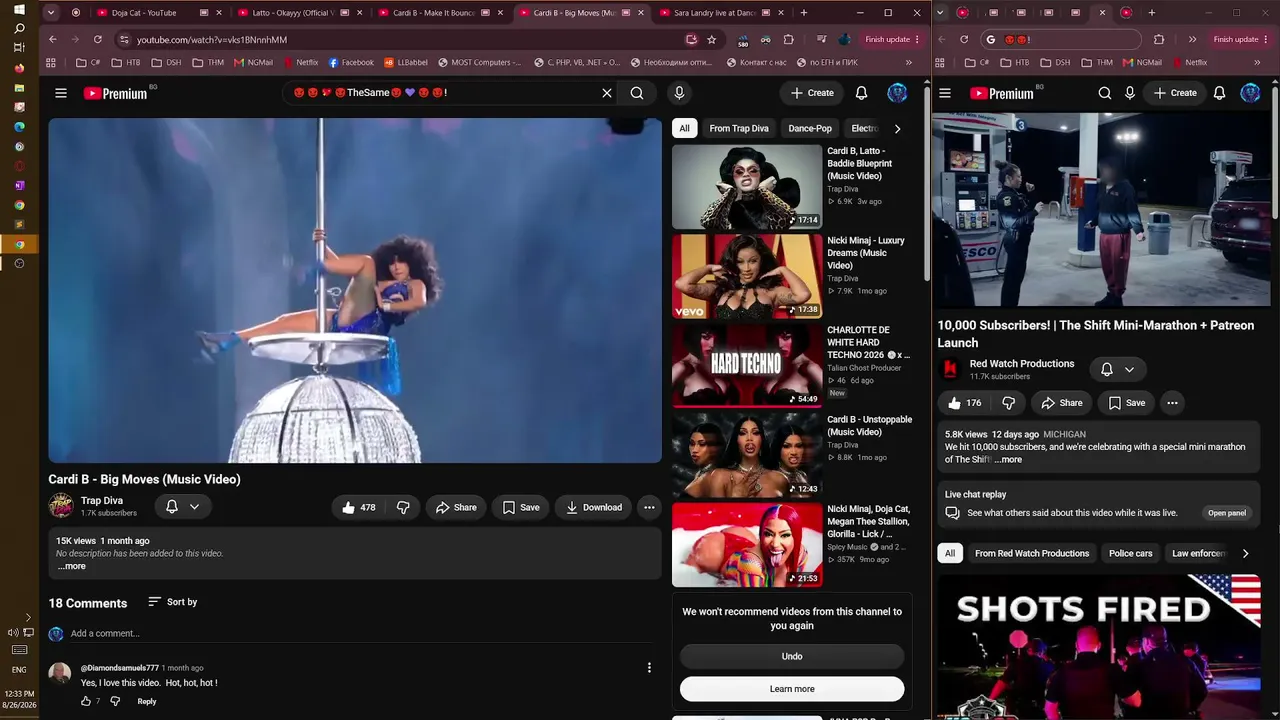Reply to Diamondsamuels777's comment
This screenshot has width=1280, height=720.
pyautogui.click(x=147, y=701)
